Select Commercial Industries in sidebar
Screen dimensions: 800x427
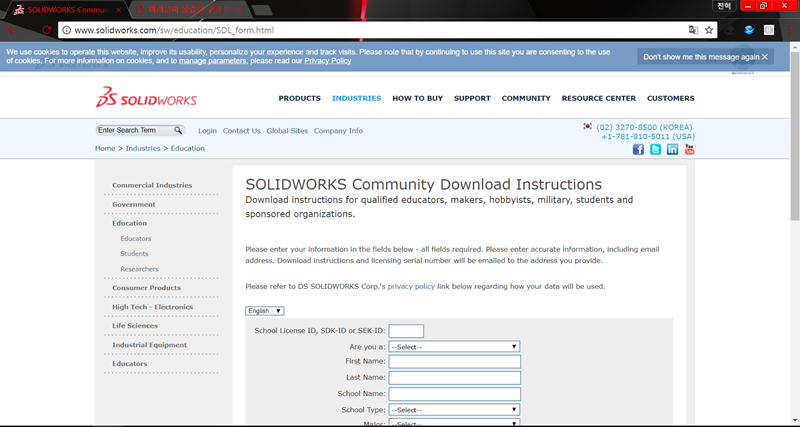click(152, 185)
